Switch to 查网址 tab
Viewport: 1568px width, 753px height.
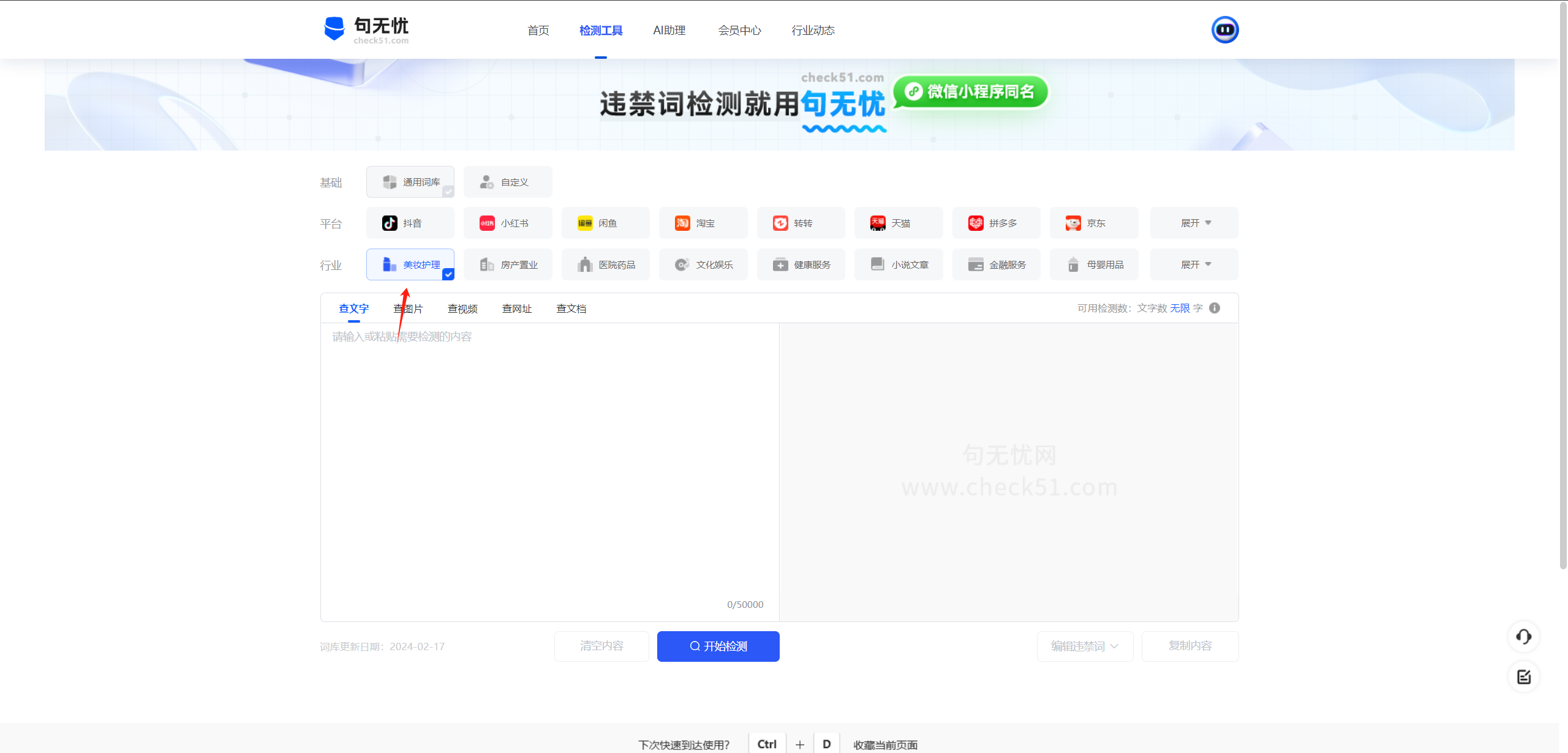[517, 309]
